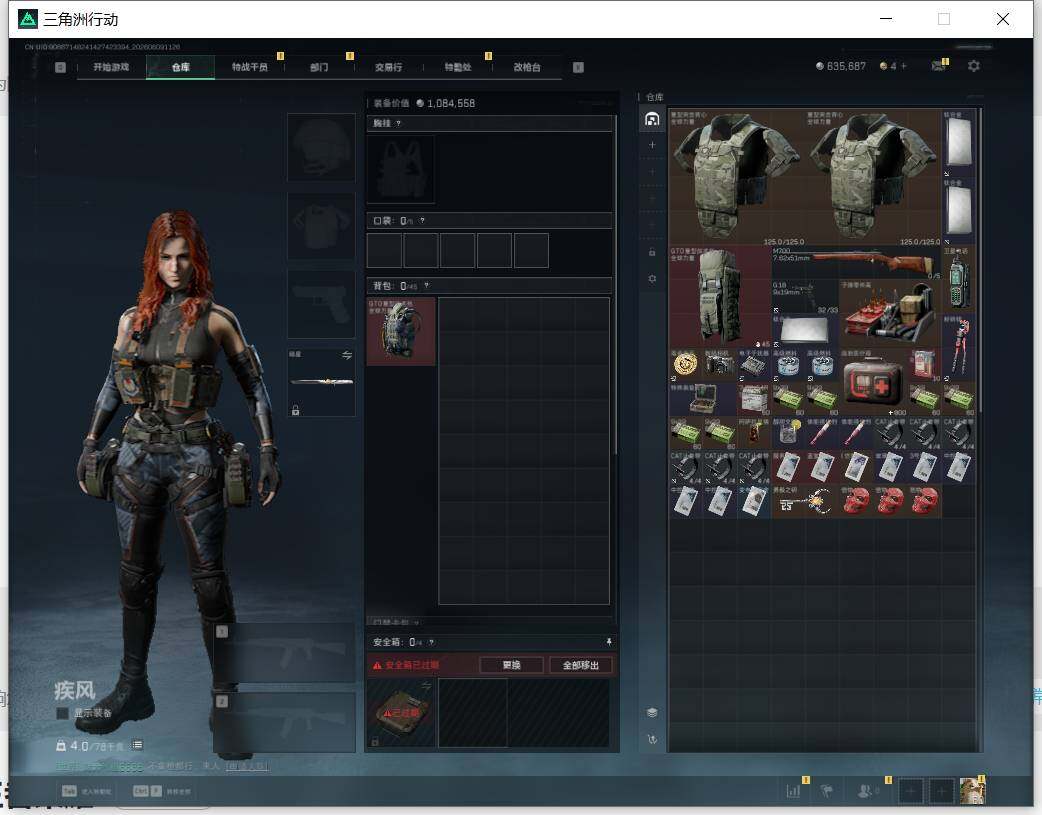Select the military case (特殊) item
1042x815 pixels.
pos(703,400)
